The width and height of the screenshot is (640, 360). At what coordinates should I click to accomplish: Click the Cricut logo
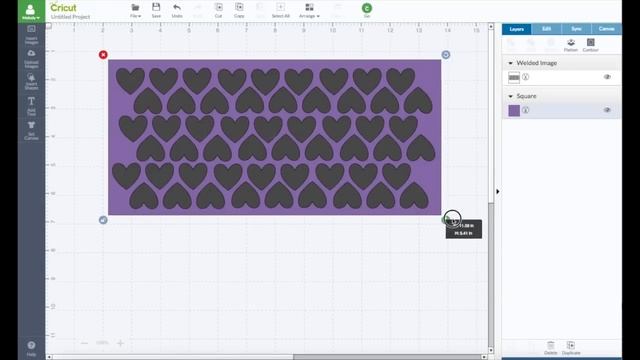[63, 7]
